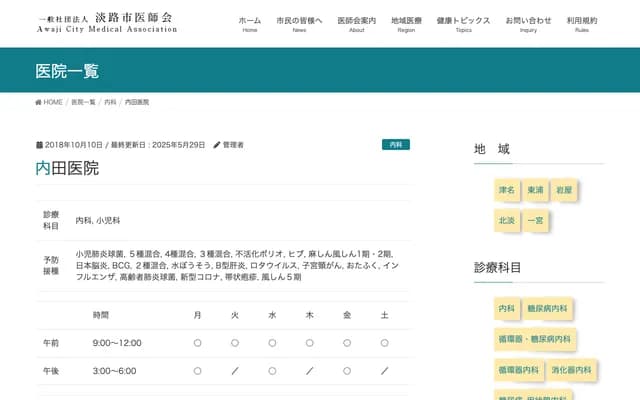Go to お問い合わせ (Inquiry) page
The height and width of the screenshot is (400, 640).
pos(528,24)
